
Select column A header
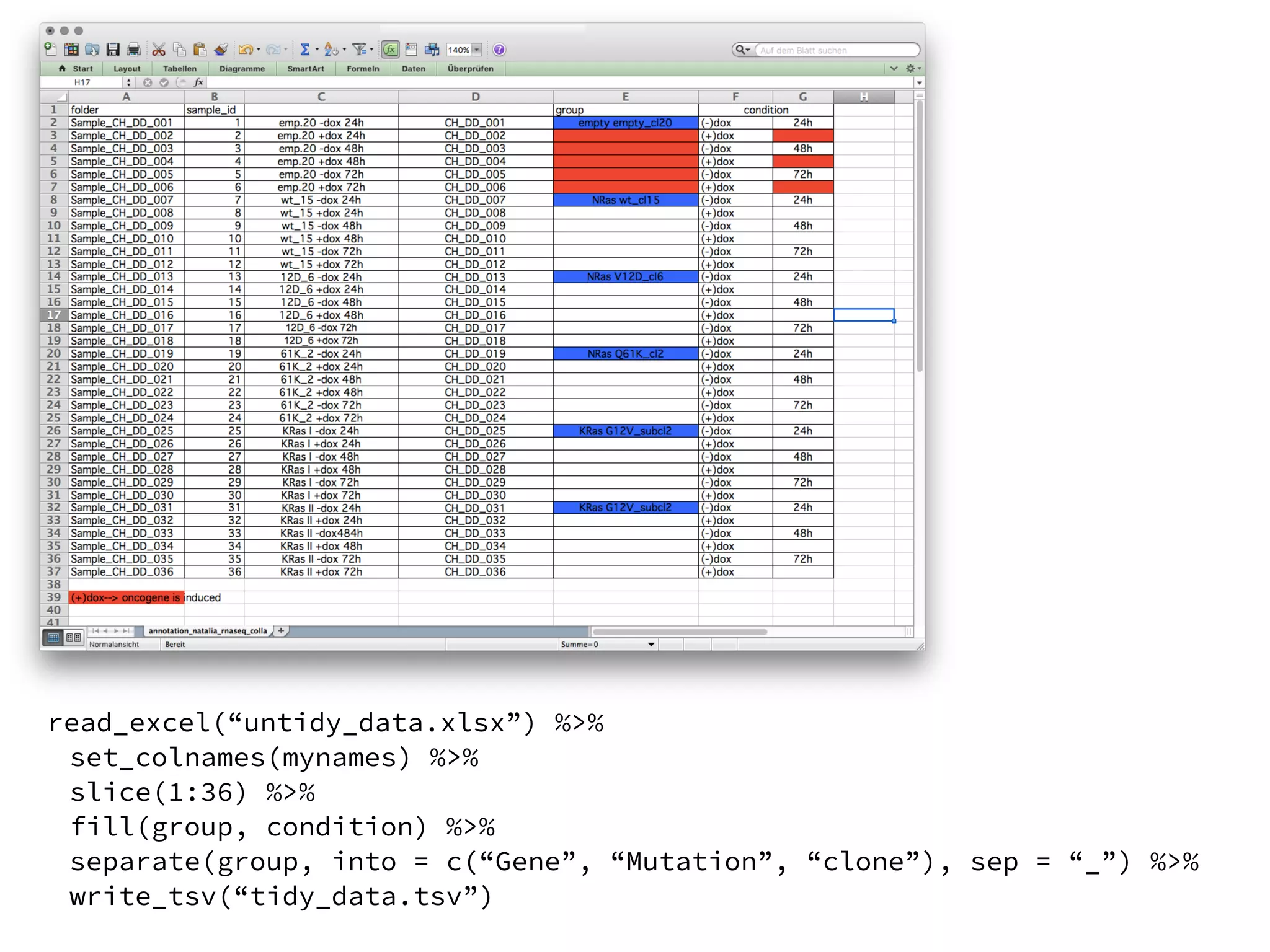coord(126,97)
